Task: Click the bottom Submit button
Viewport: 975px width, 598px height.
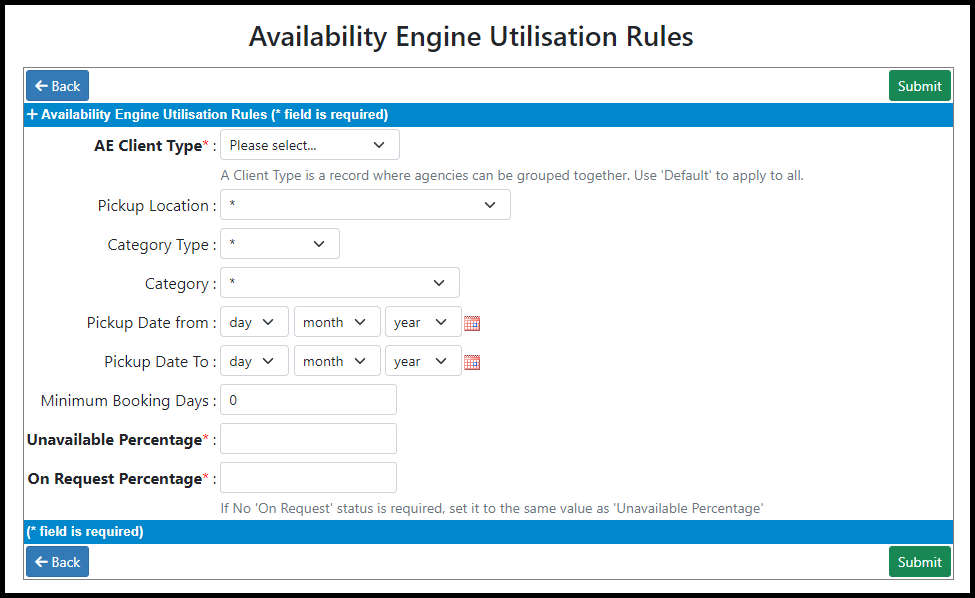Action: click(920, 562)
